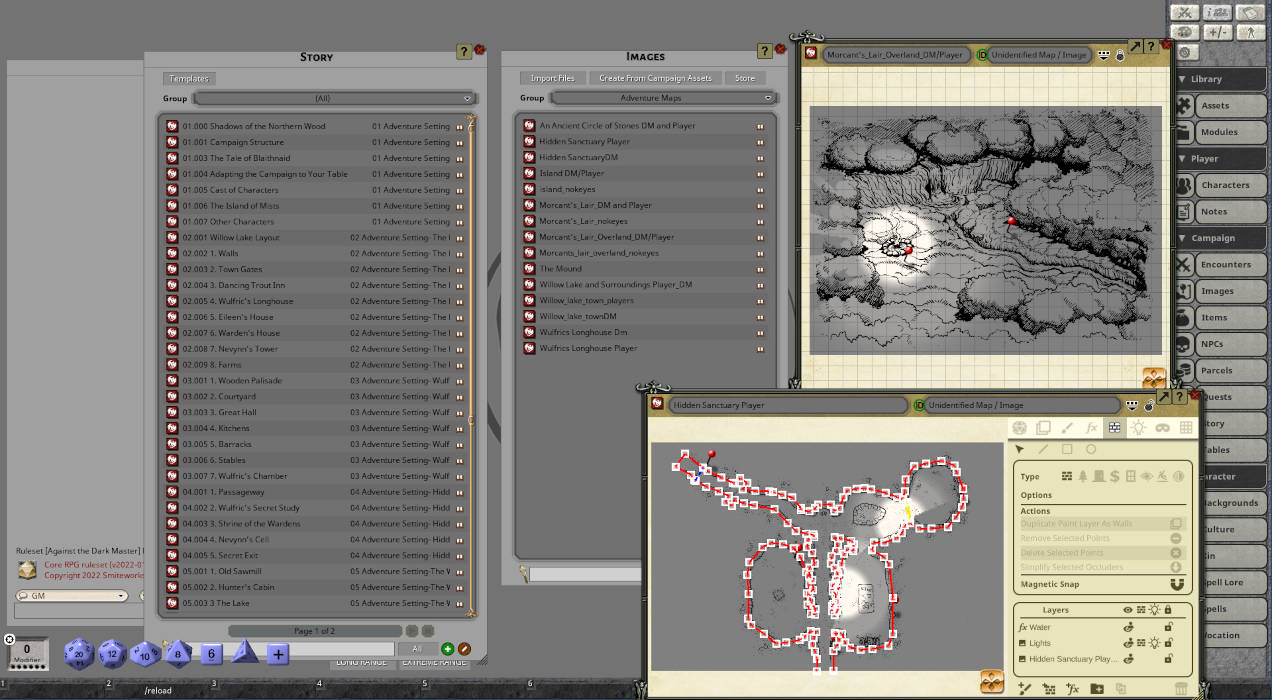The width and height of the screenshot is (1272, 700).
Task: Toggle visibility of the Water layer
Action: click(x=1128, y=627)
